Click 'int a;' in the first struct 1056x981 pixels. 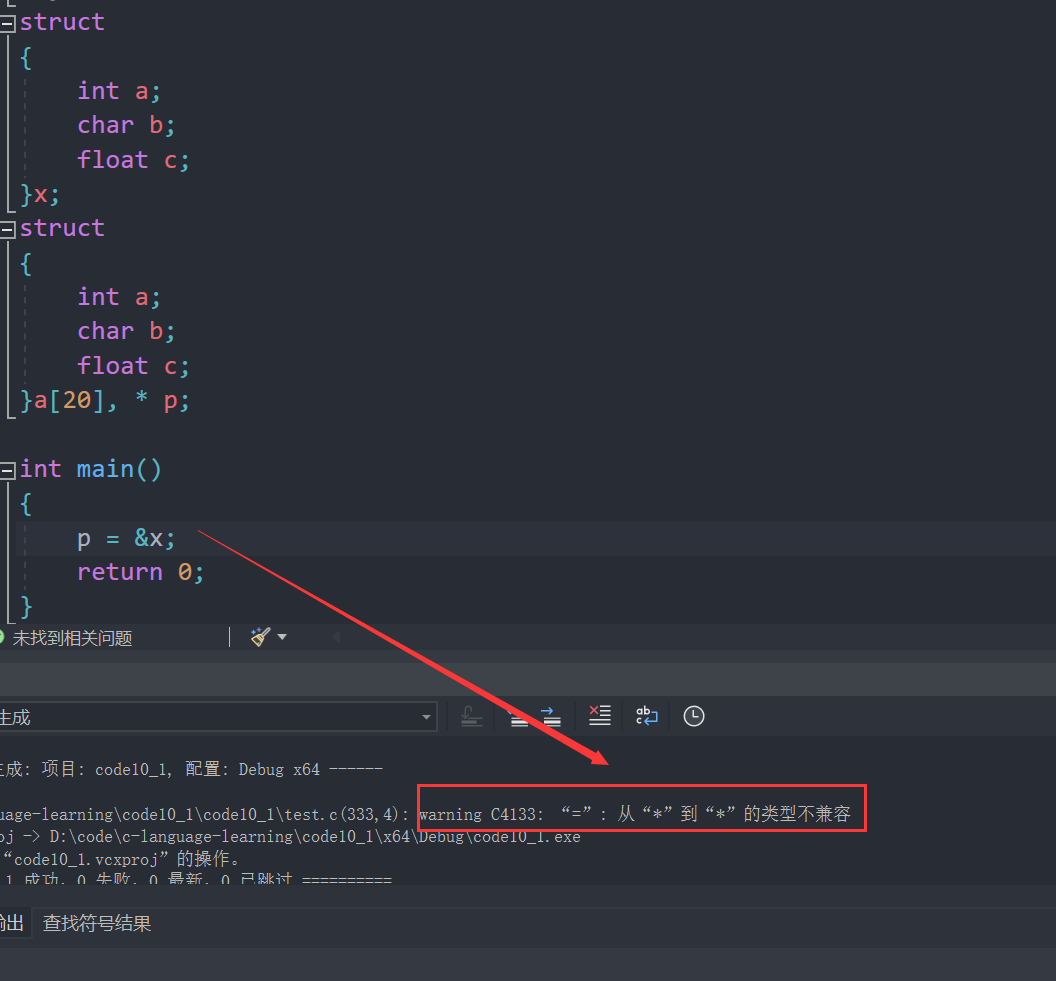point(119,91)
